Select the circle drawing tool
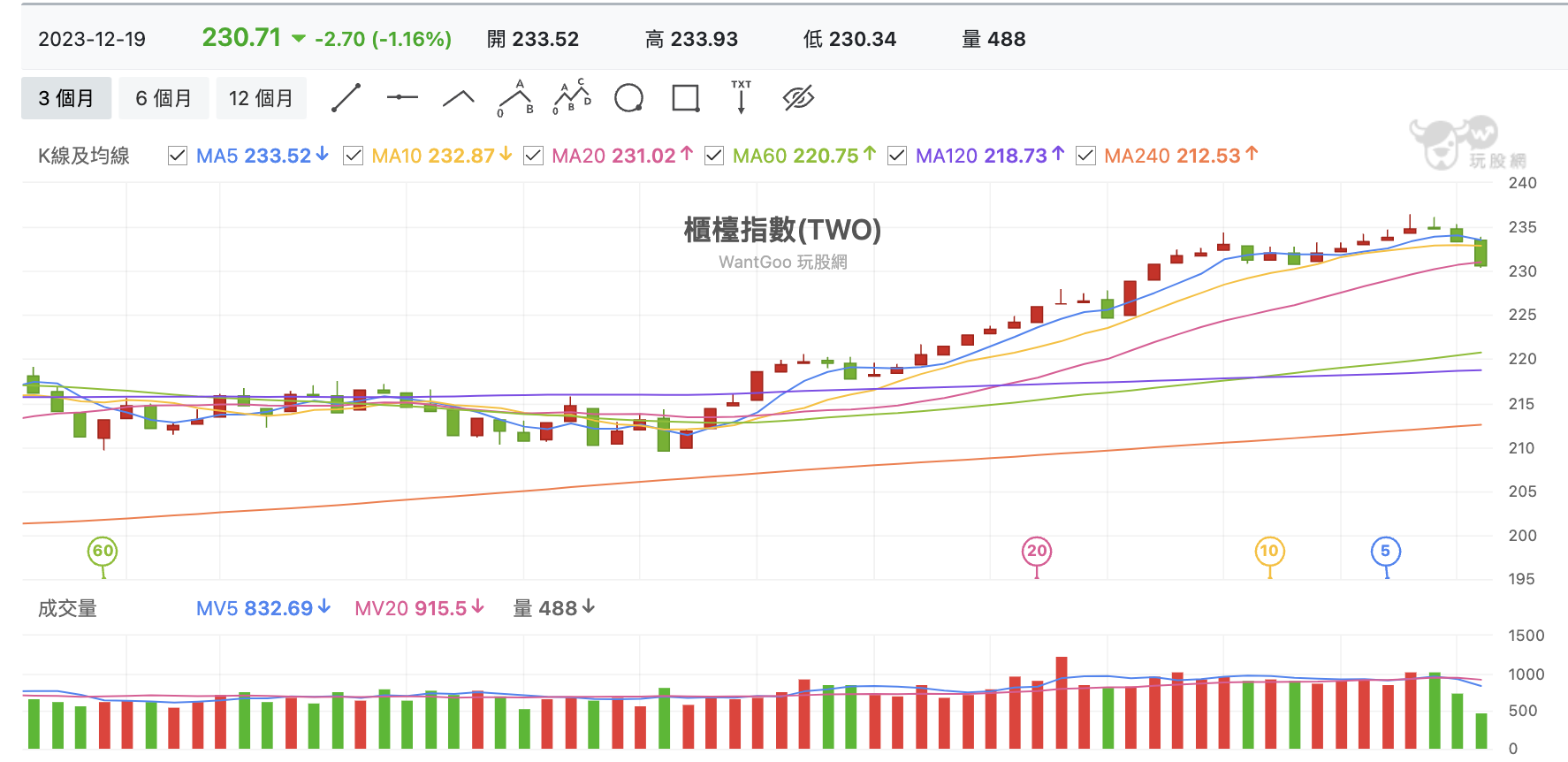 [x=628, y=98]
